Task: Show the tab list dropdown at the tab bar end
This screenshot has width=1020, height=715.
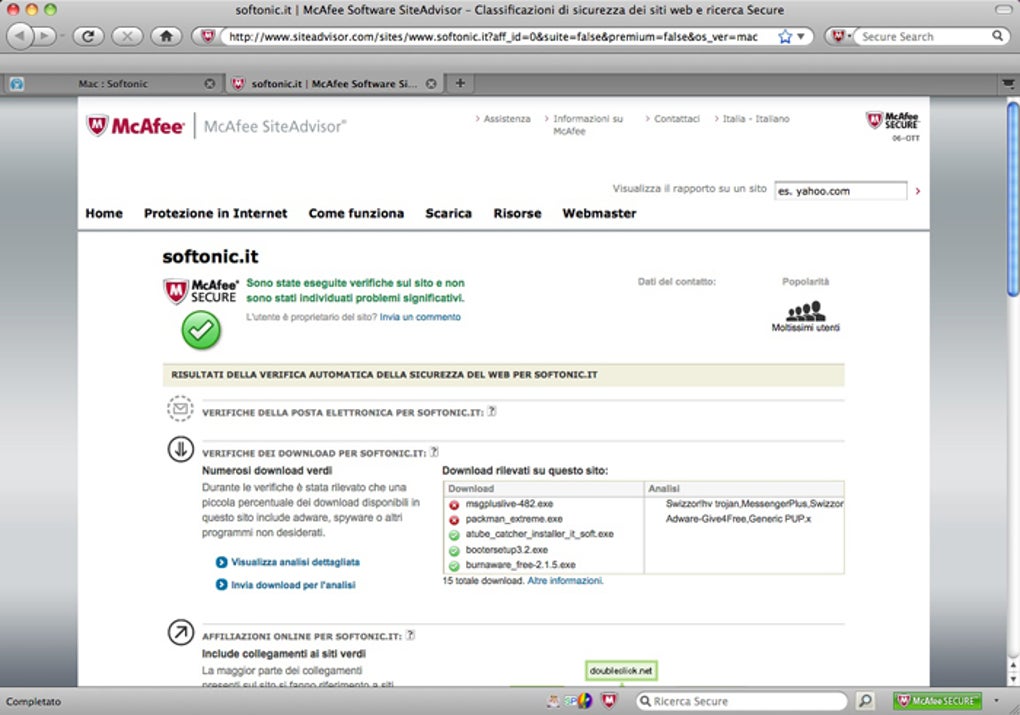Action: (x=1008, y=83)
